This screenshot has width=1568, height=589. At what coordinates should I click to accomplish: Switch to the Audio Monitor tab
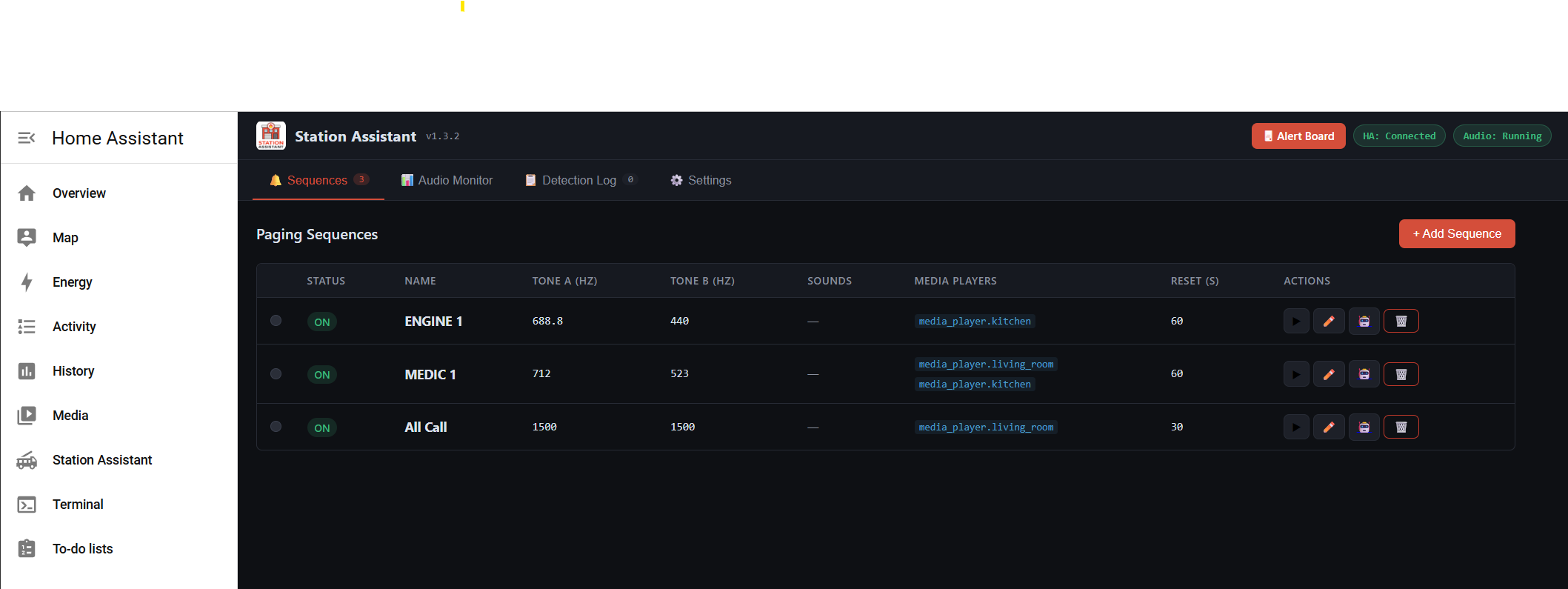(x=447, y=180)
